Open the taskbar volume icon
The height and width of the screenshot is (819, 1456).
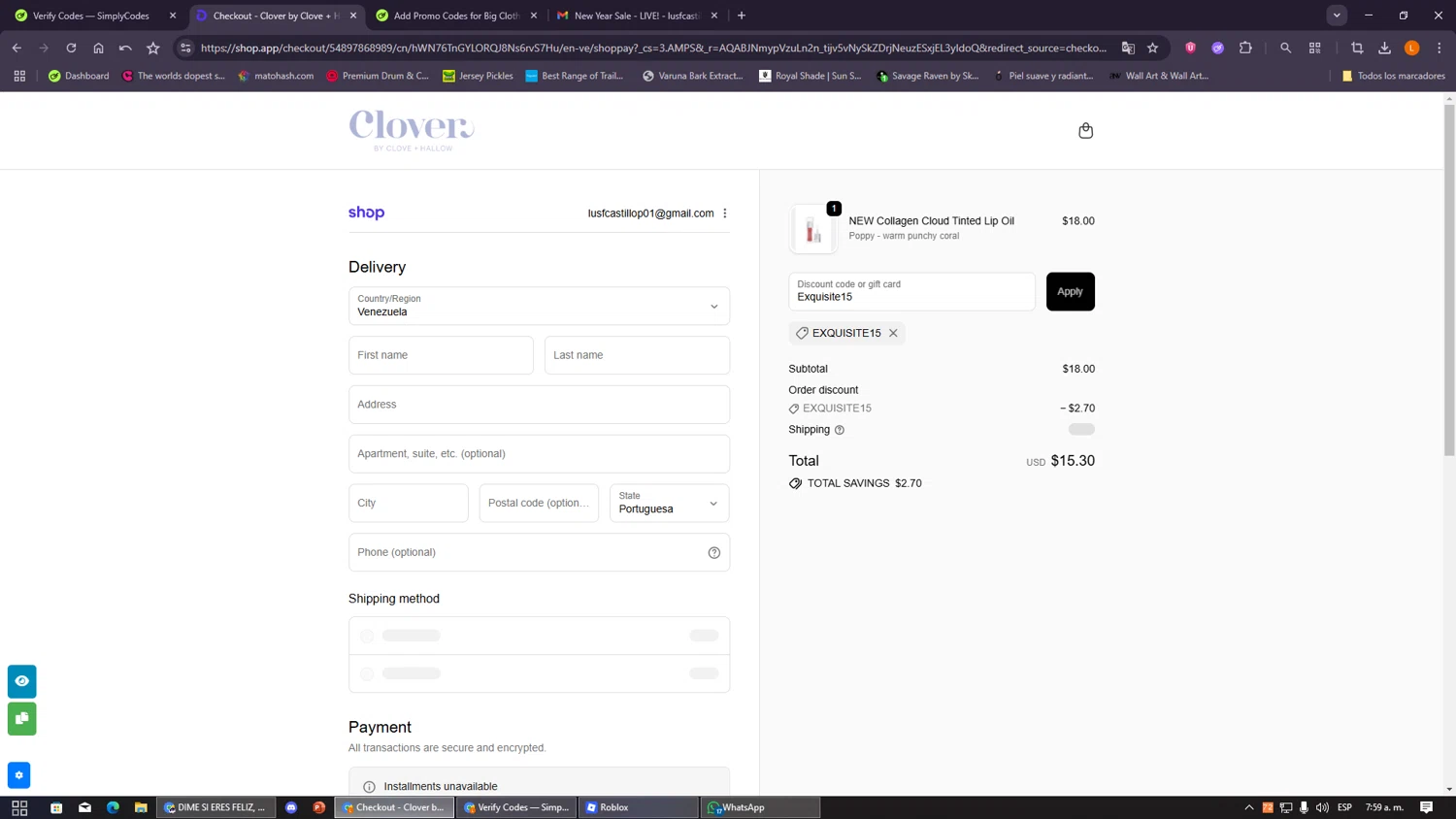pyautogui.click(x=1322, y=807)
